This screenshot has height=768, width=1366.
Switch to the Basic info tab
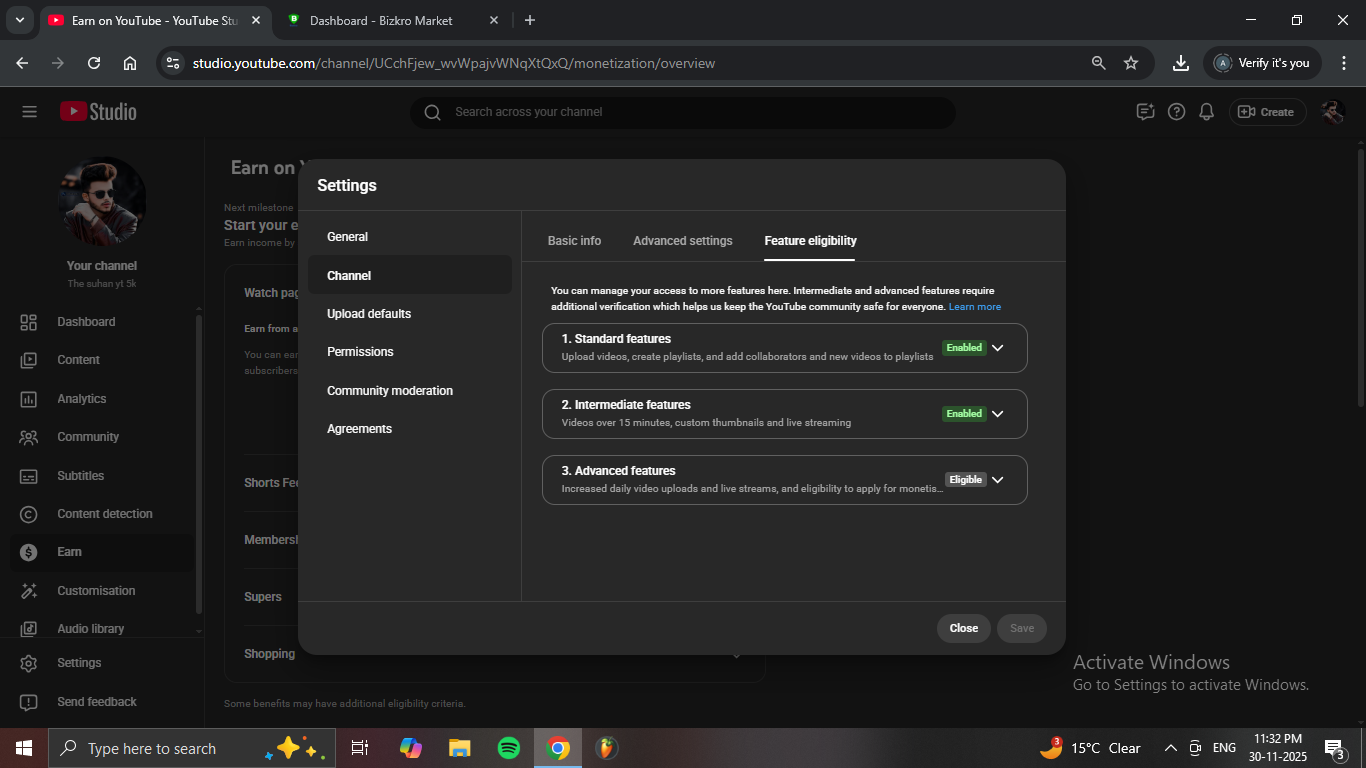click(574, 241)
